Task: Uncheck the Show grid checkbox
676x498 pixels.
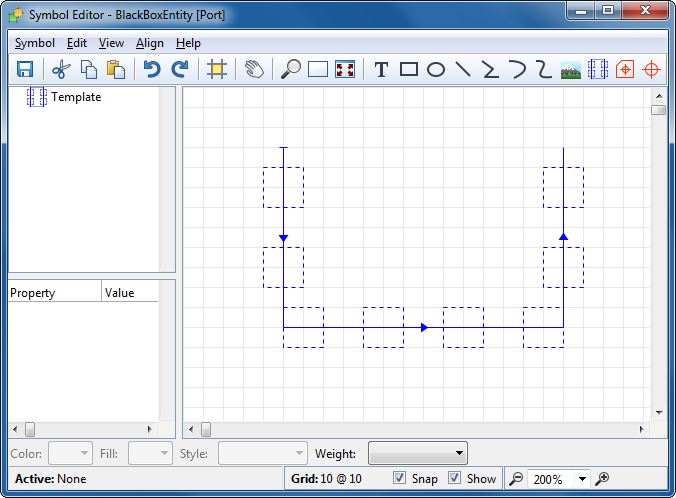Action: pos(455,479)
